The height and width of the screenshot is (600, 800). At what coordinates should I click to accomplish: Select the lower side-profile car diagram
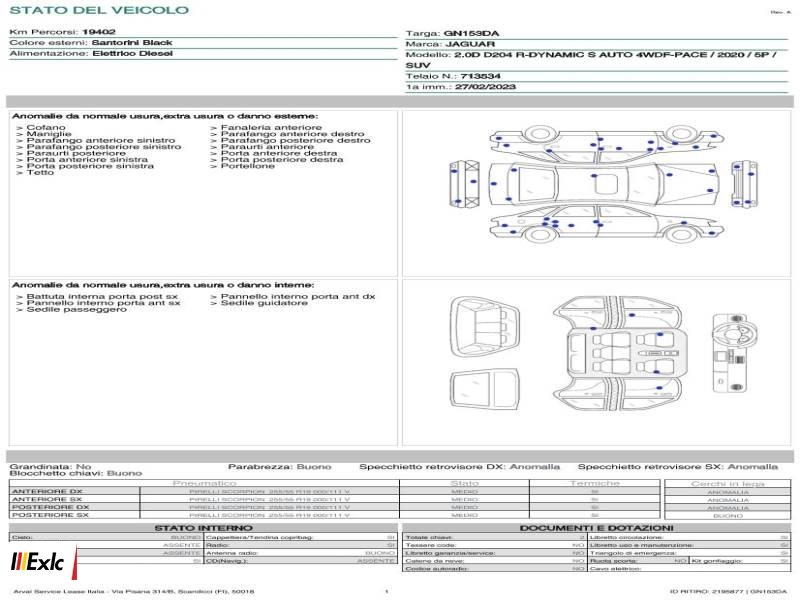click(606, 224)
